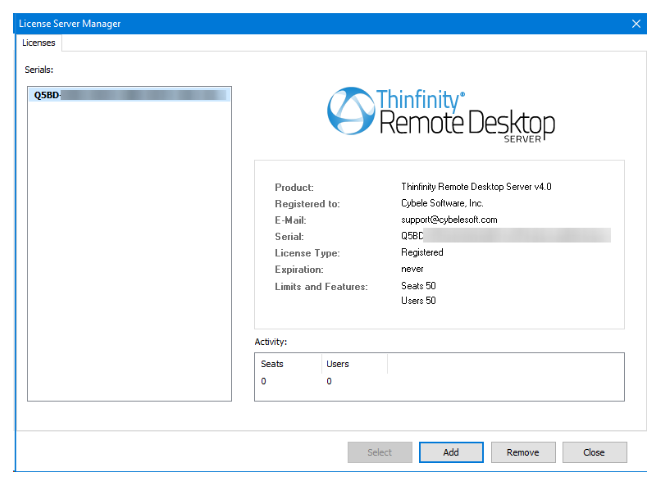Click the 'Serials:' label
Viewport: 663px width, 482px height.
[x=39, y=70]
